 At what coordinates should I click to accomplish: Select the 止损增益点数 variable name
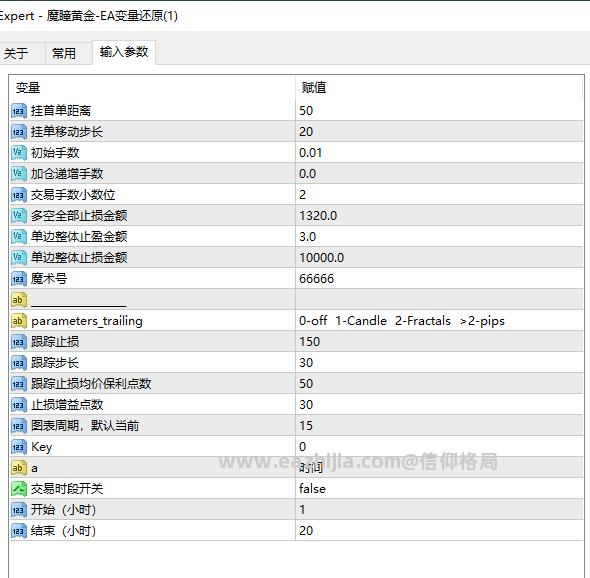(x=67, y=405)
